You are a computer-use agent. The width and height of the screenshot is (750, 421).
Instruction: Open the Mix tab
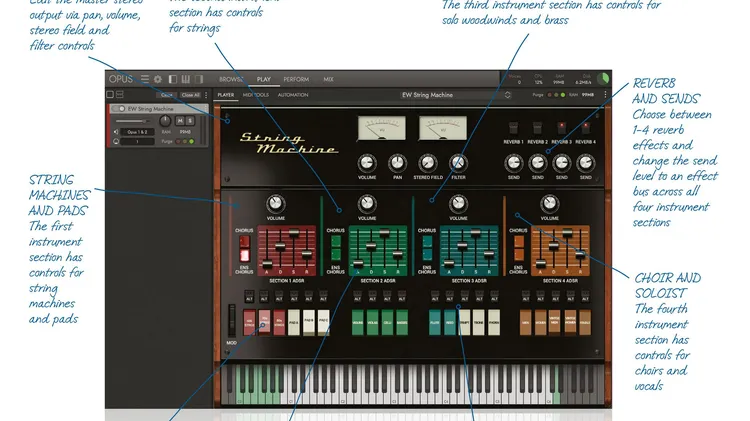[x=328, y=79]
